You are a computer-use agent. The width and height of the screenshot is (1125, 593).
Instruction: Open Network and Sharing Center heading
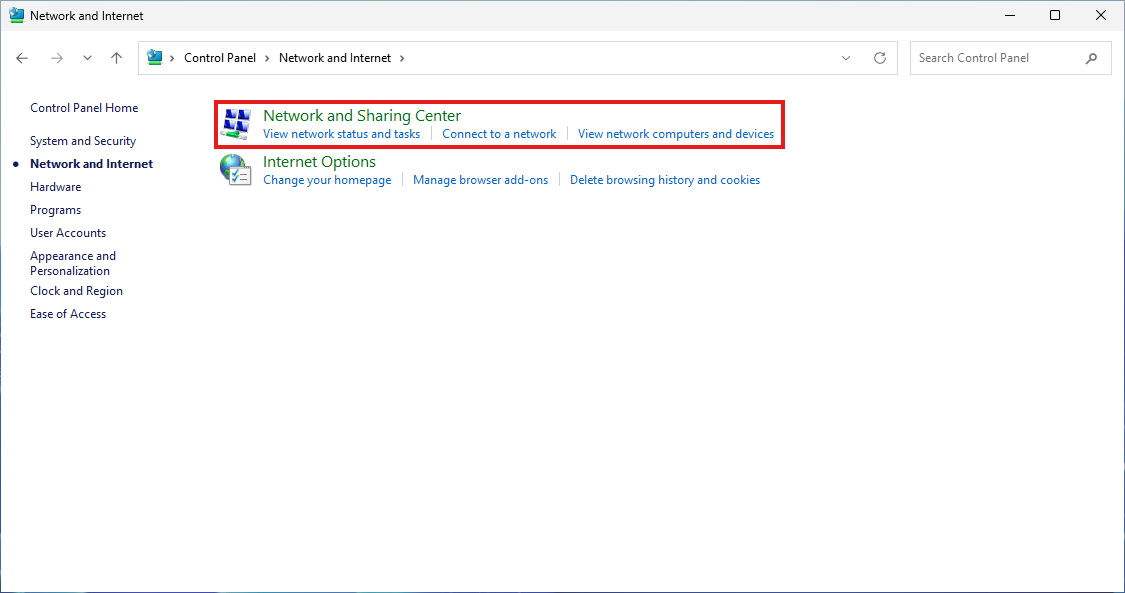click(362, 115)
